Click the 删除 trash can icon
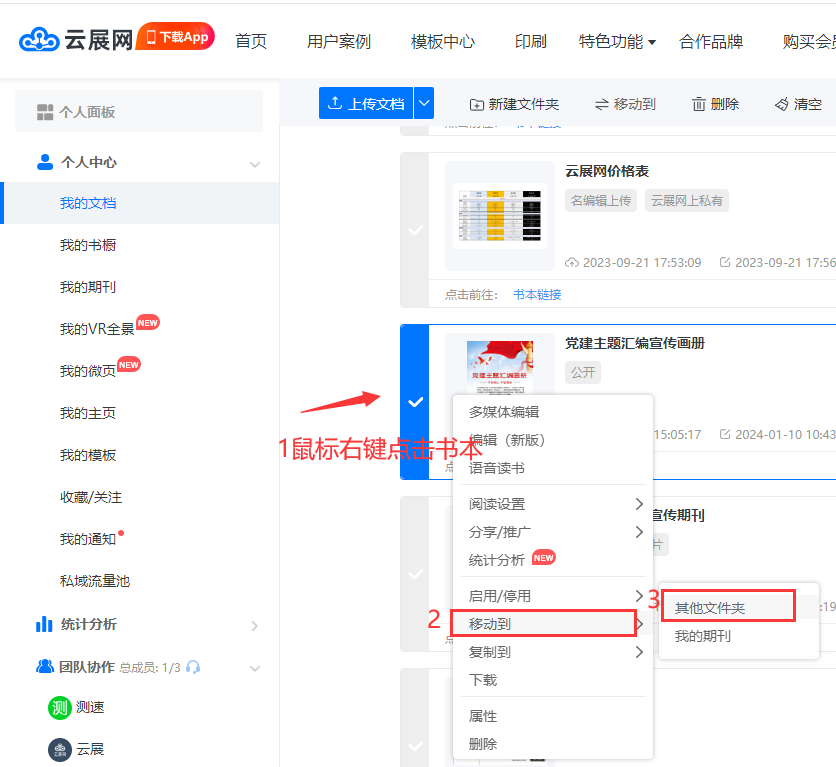Screen dimensions: 836x767 click(x=699, y=104)
